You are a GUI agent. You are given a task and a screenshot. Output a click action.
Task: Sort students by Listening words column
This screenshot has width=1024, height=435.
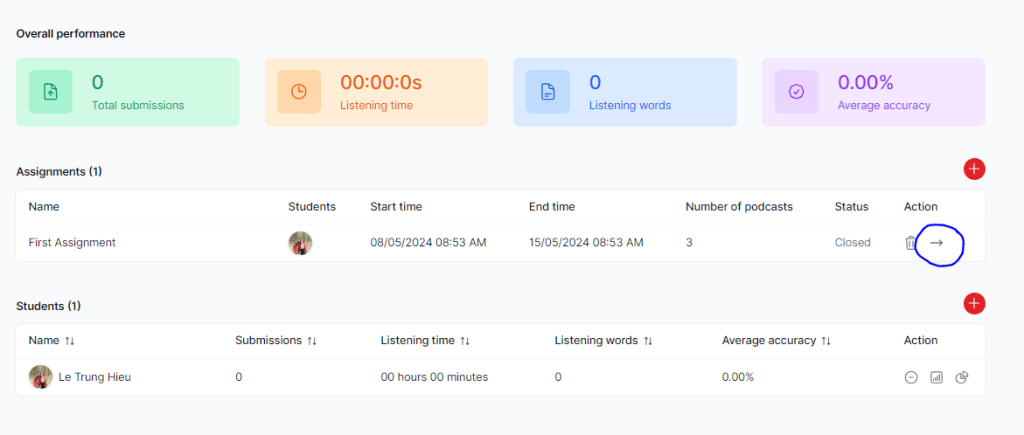point(648,341)
